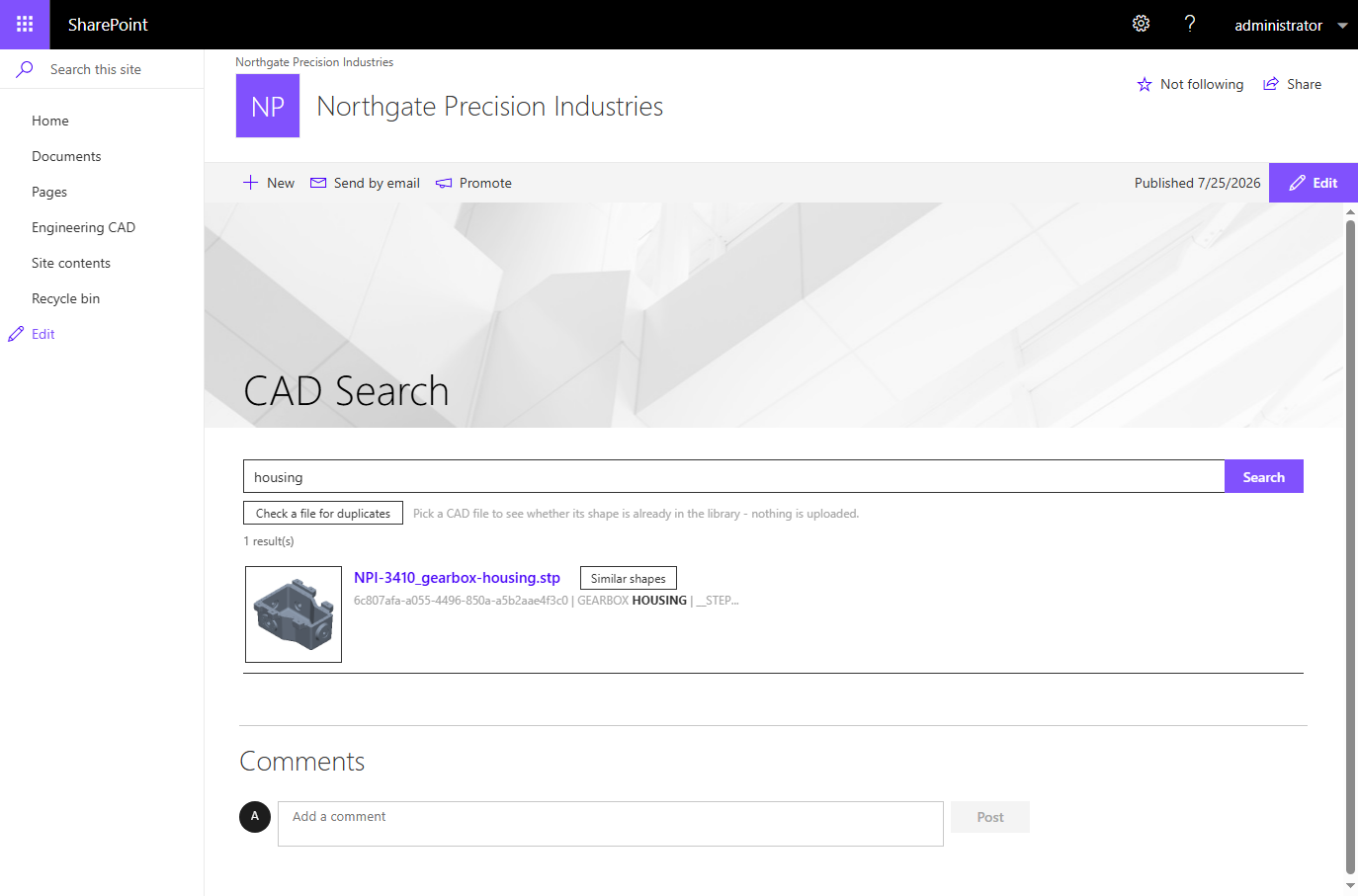Expand the administrator account dropdown arrow
This screenshot has width=1358, height=896.
pyautogui.click(x=1342, y=26)
